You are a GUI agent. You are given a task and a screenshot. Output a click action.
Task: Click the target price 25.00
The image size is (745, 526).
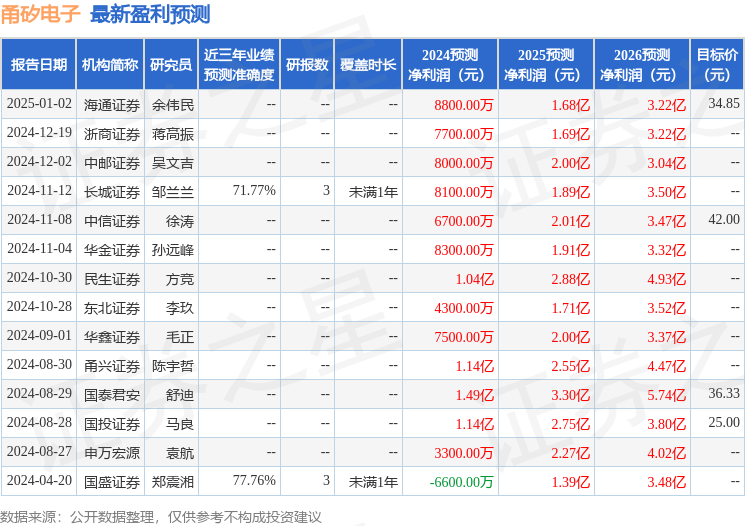pyautogui.click(x=724, y=422)
